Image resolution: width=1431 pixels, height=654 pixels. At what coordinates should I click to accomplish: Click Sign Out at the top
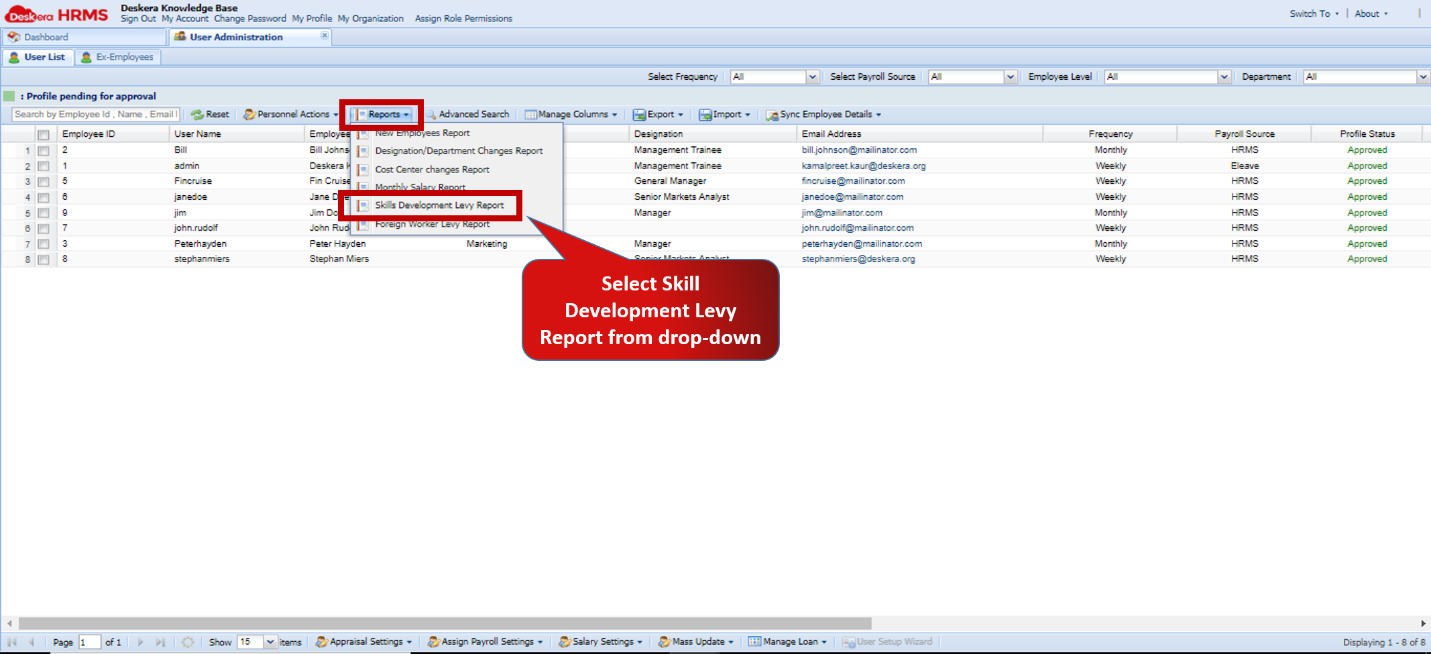click(x=137, y=17)
